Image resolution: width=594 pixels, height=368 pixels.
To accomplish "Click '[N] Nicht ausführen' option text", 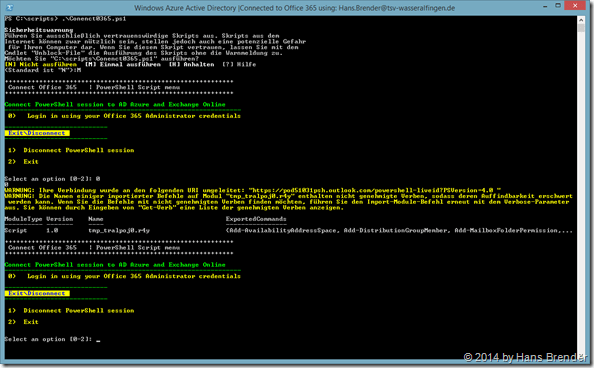I will click(41, 64).
